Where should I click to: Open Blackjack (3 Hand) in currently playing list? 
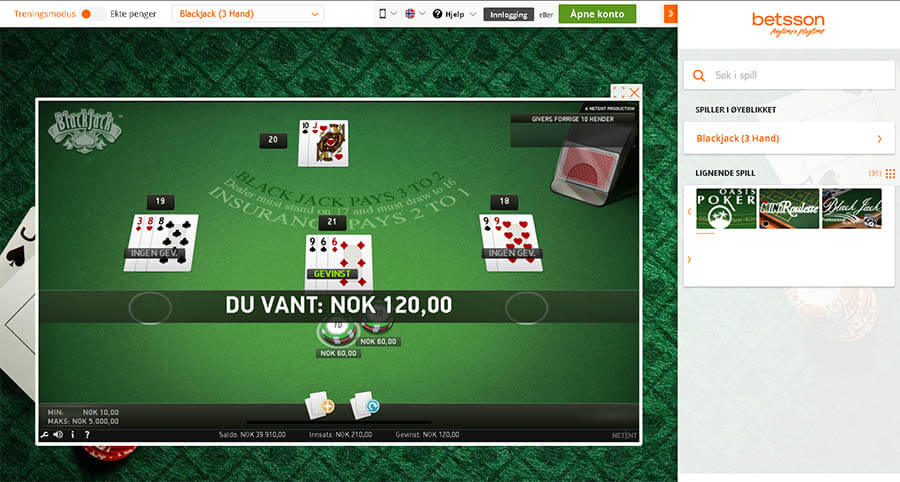(789, 138)
